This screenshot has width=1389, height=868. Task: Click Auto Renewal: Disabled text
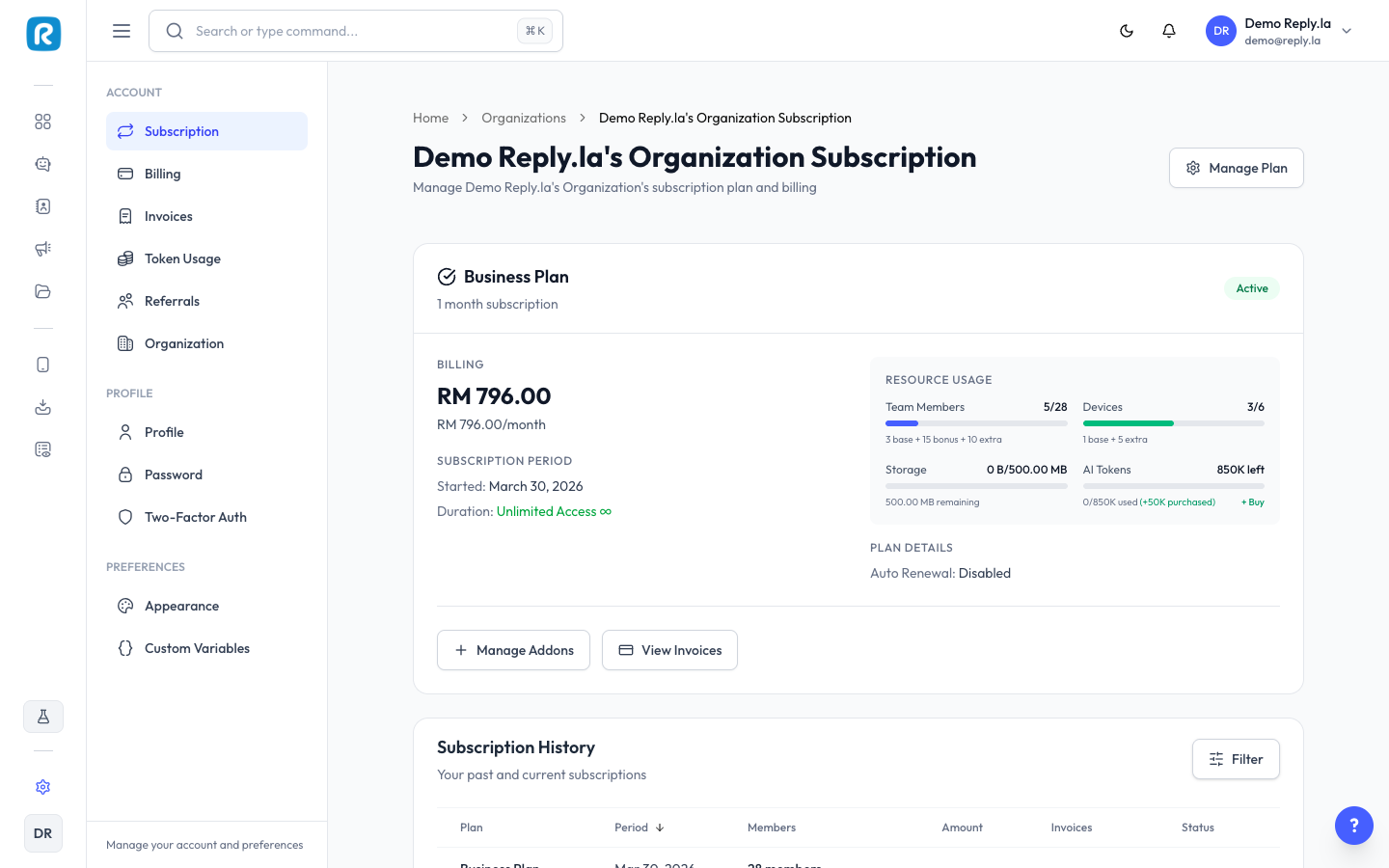(x=940, y=573)
